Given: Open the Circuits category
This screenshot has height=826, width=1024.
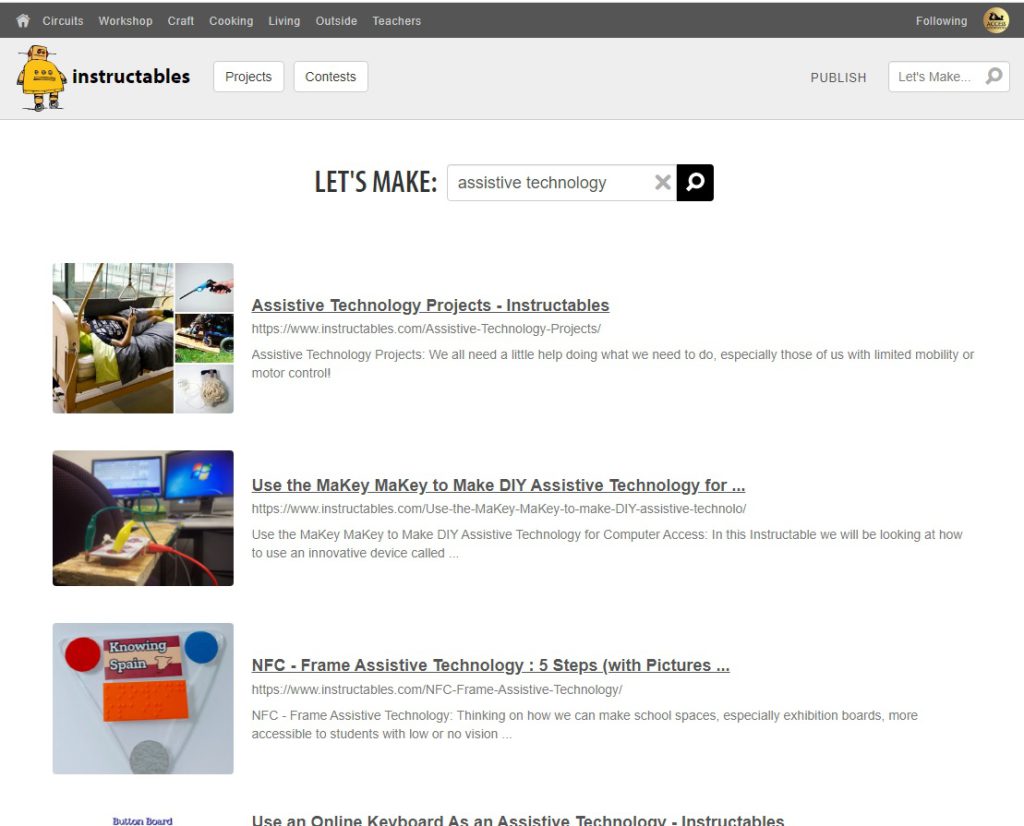Looking at the screenshot, I should [63, 21].
